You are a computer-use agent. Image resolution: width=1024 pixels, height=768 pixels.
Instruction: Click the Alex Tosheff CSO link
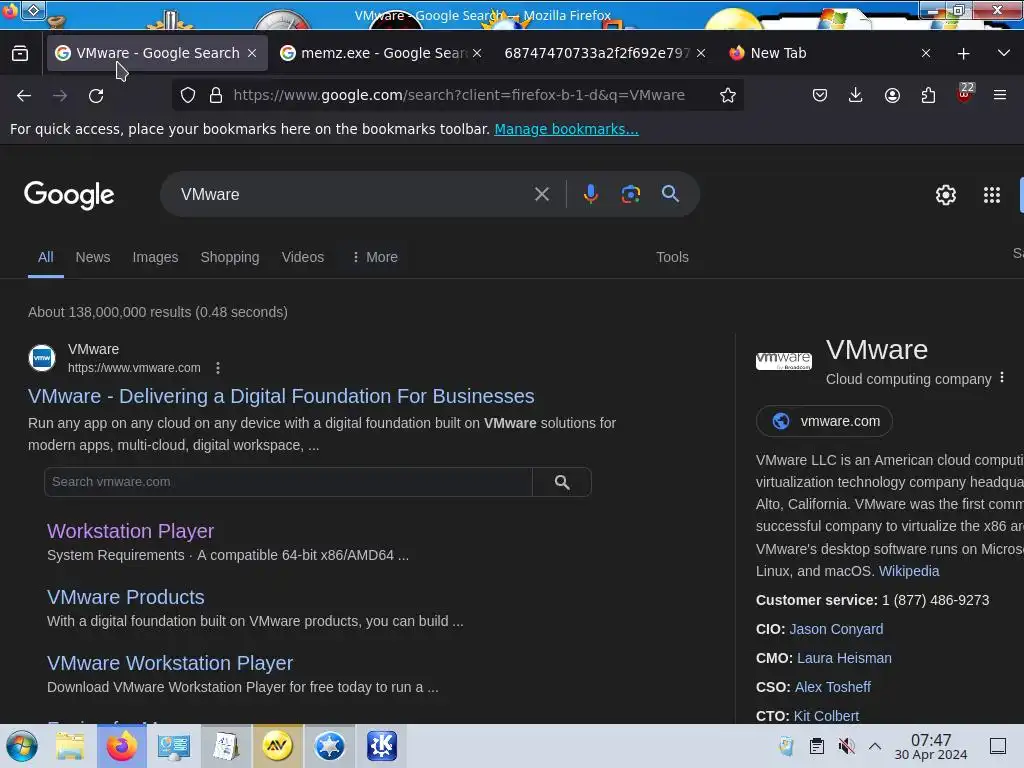coord(833,687)
